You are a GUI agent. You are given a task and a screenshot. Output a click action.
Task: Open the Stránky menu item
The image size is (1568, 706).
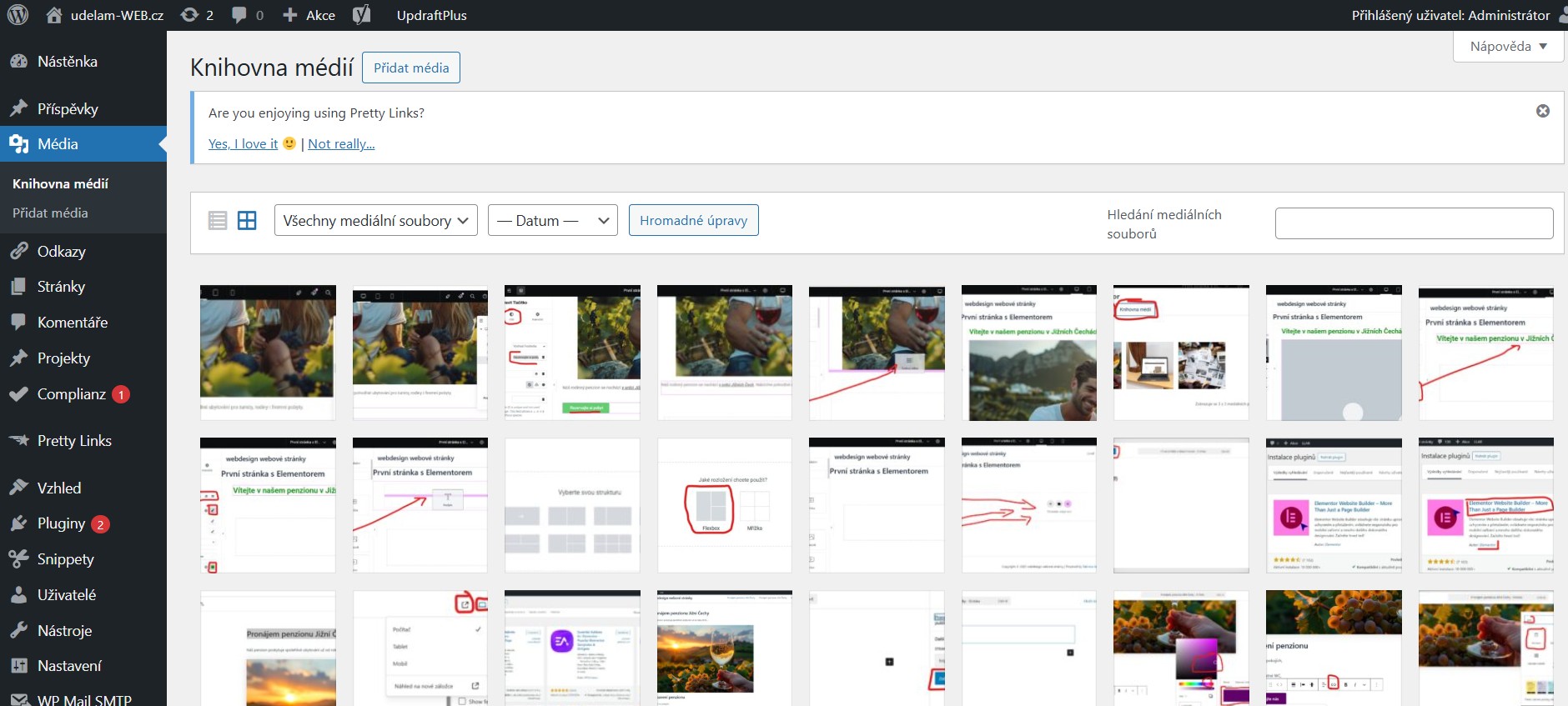[x=61, y=287]
